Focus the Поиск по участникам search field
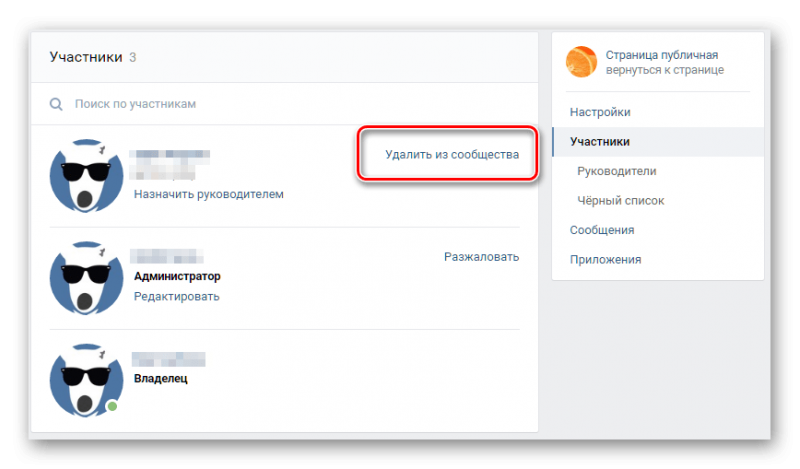The width and height of the screenshot is (800, 469). [285, 104]
